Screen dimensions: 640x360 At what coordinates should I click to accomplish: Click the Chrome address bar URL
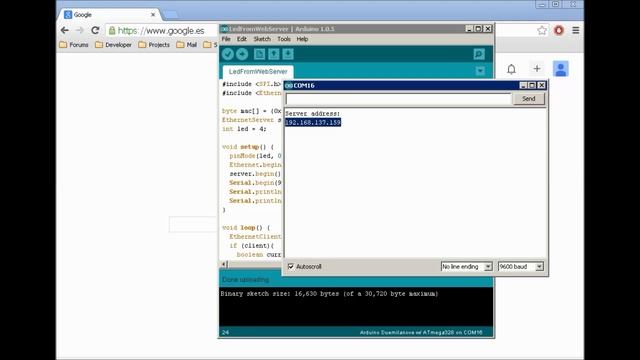pyautogui.click(x=161, y=31)
